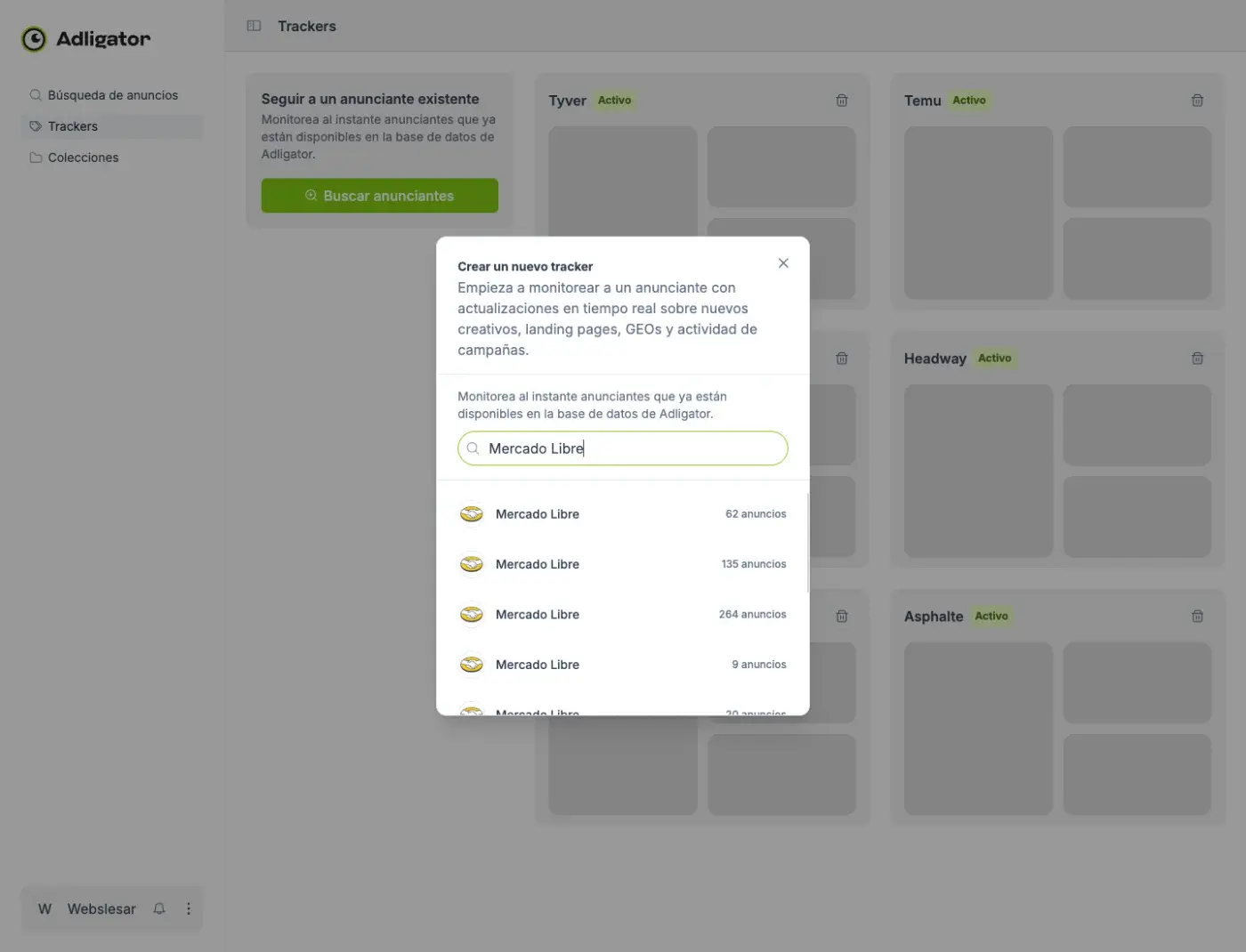Delete the Headway tracker via trash icon
This screenshot has width=1246, height=952.
tap(1197, 359)
